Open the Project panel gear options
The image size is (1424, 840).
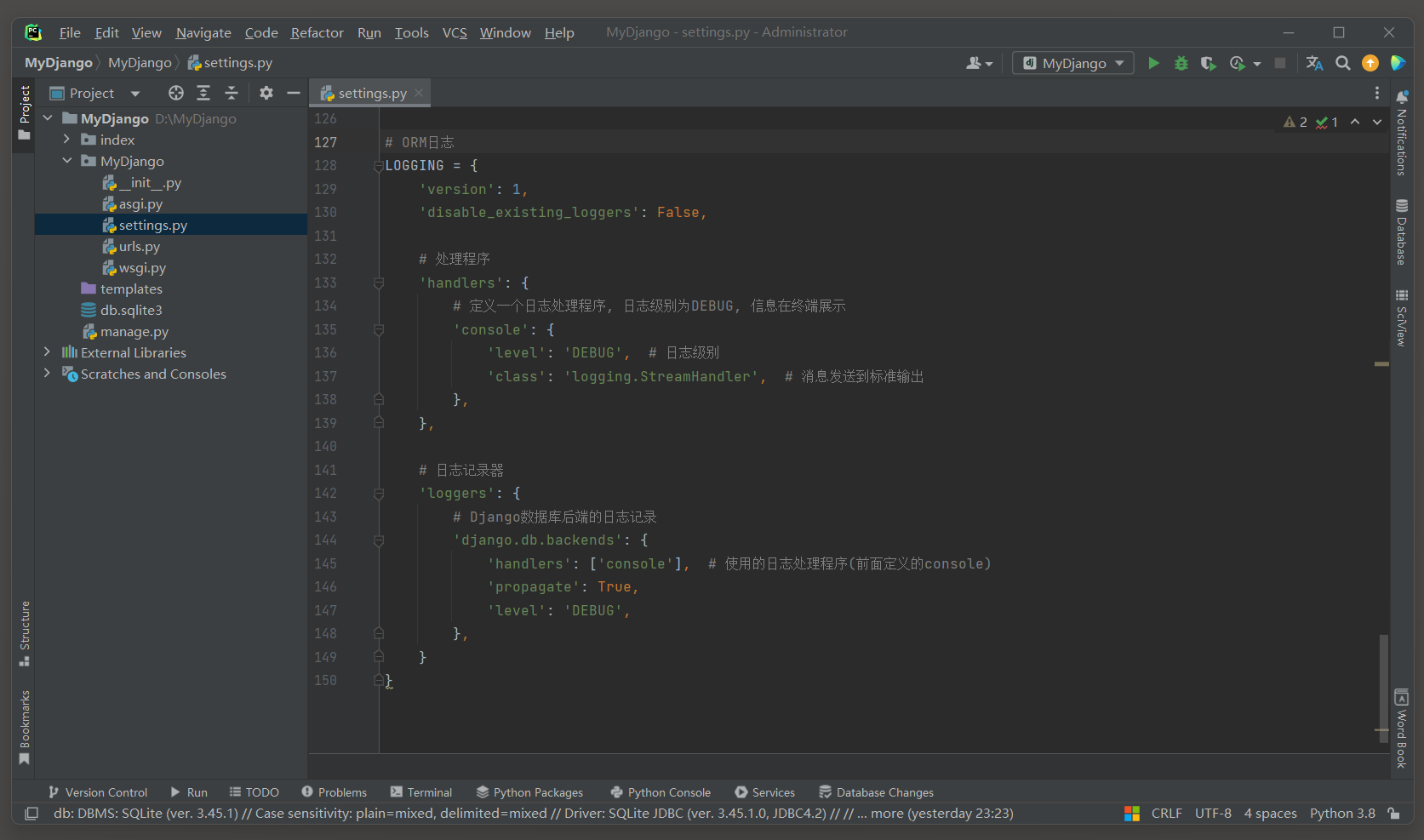click(x=266, y=93)
